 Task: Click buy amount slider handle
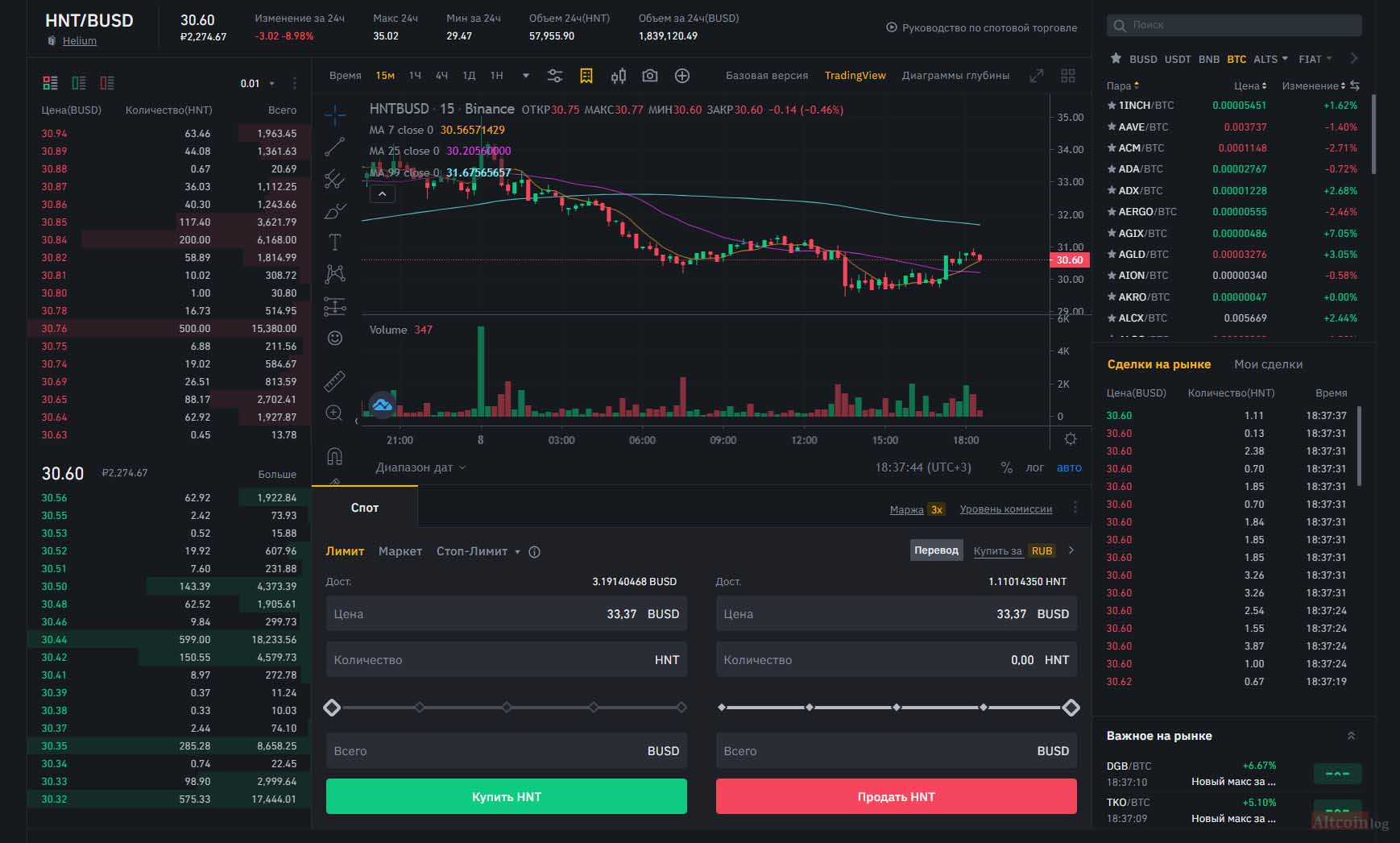tap(332, 708)
